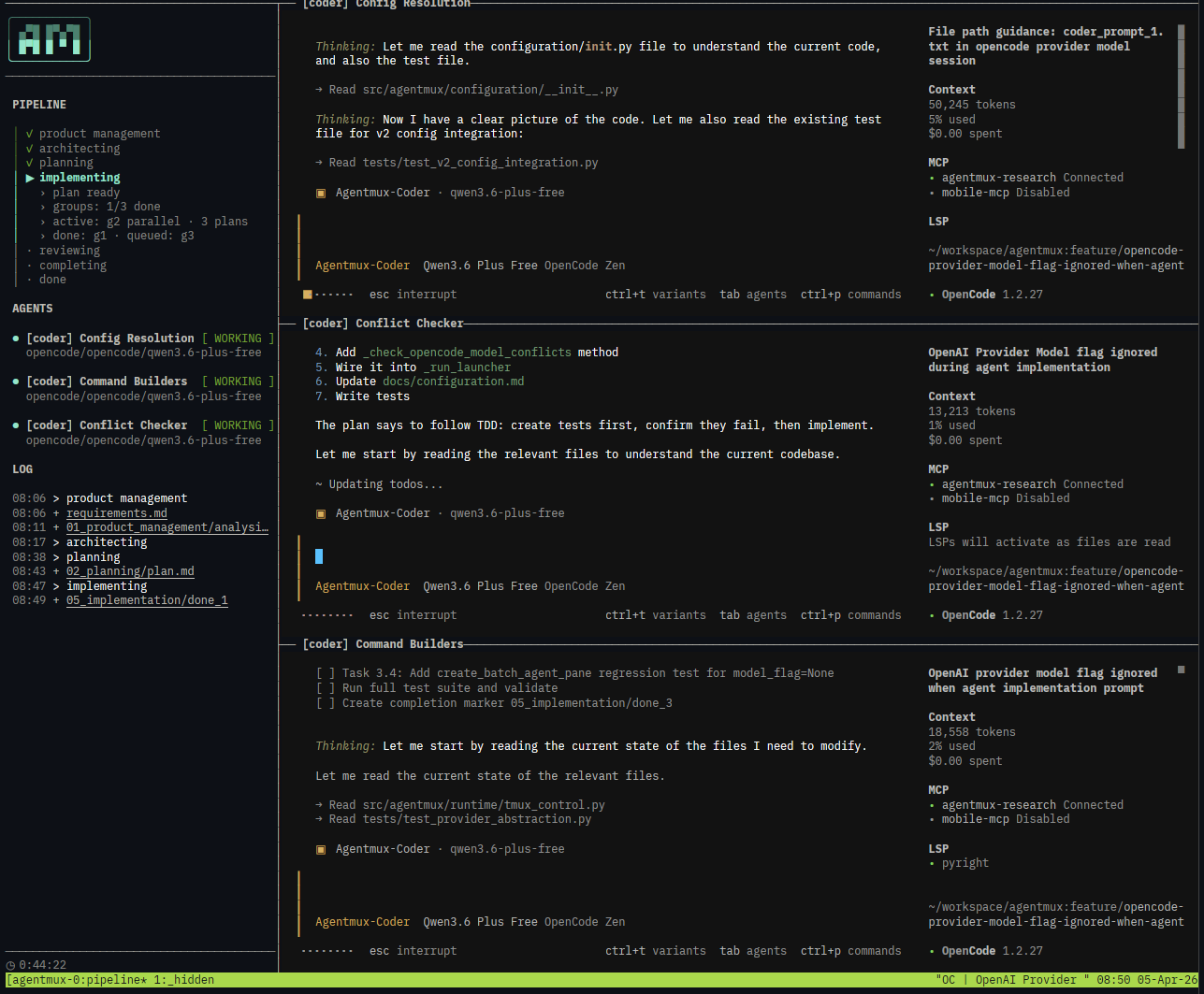This screenshot has height=994, width=1204.
Task: Click the OpenCode 1.2.27 bullet indicator
Action: 932,294
